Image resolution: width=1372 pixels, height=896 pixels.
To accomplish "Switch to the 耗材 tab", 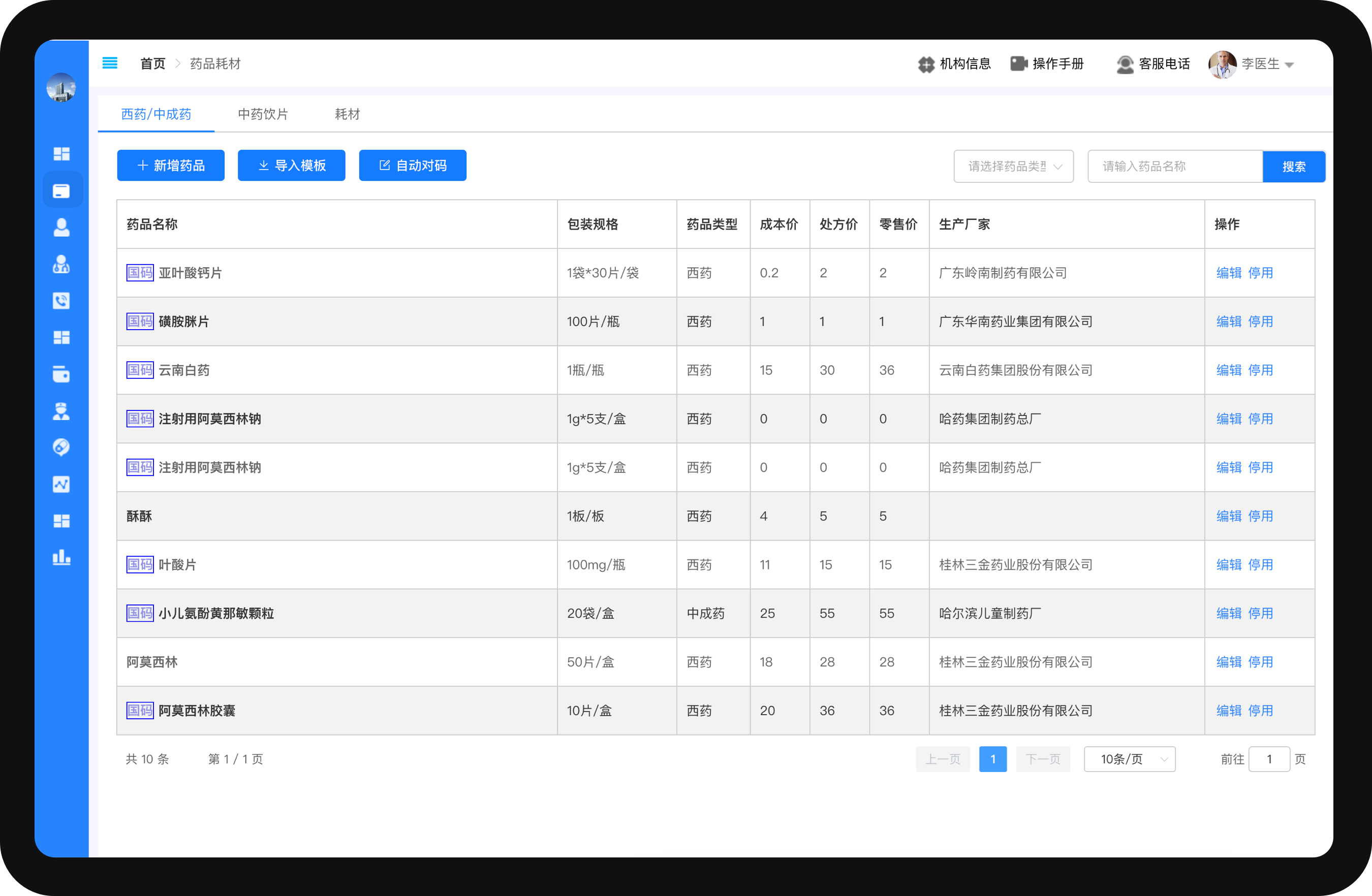I will (347, 114).
